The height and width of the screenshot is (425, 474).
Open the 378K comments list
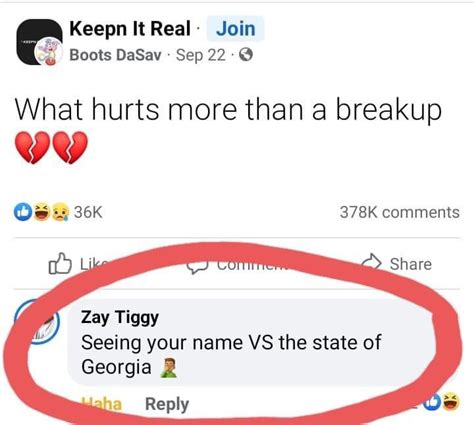[400, 212]
